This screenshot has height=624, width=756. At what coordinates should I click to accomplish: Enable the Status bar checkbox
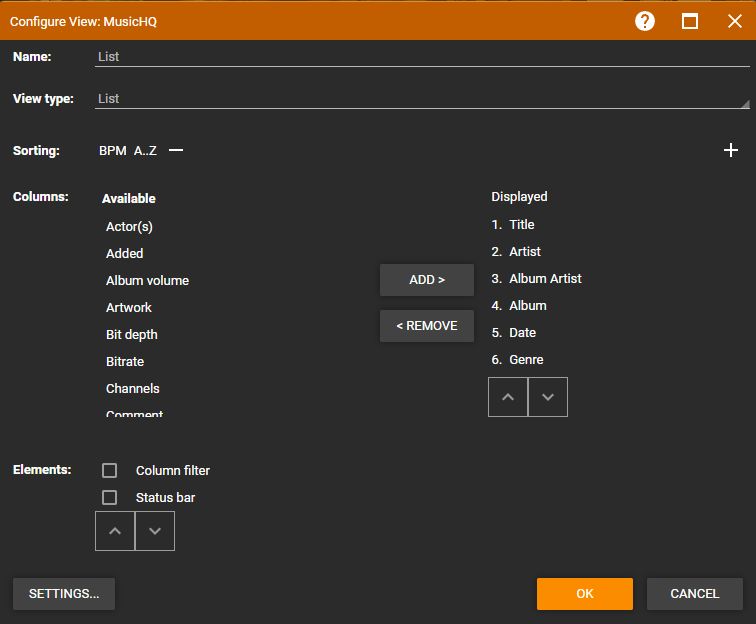point(109,497)
